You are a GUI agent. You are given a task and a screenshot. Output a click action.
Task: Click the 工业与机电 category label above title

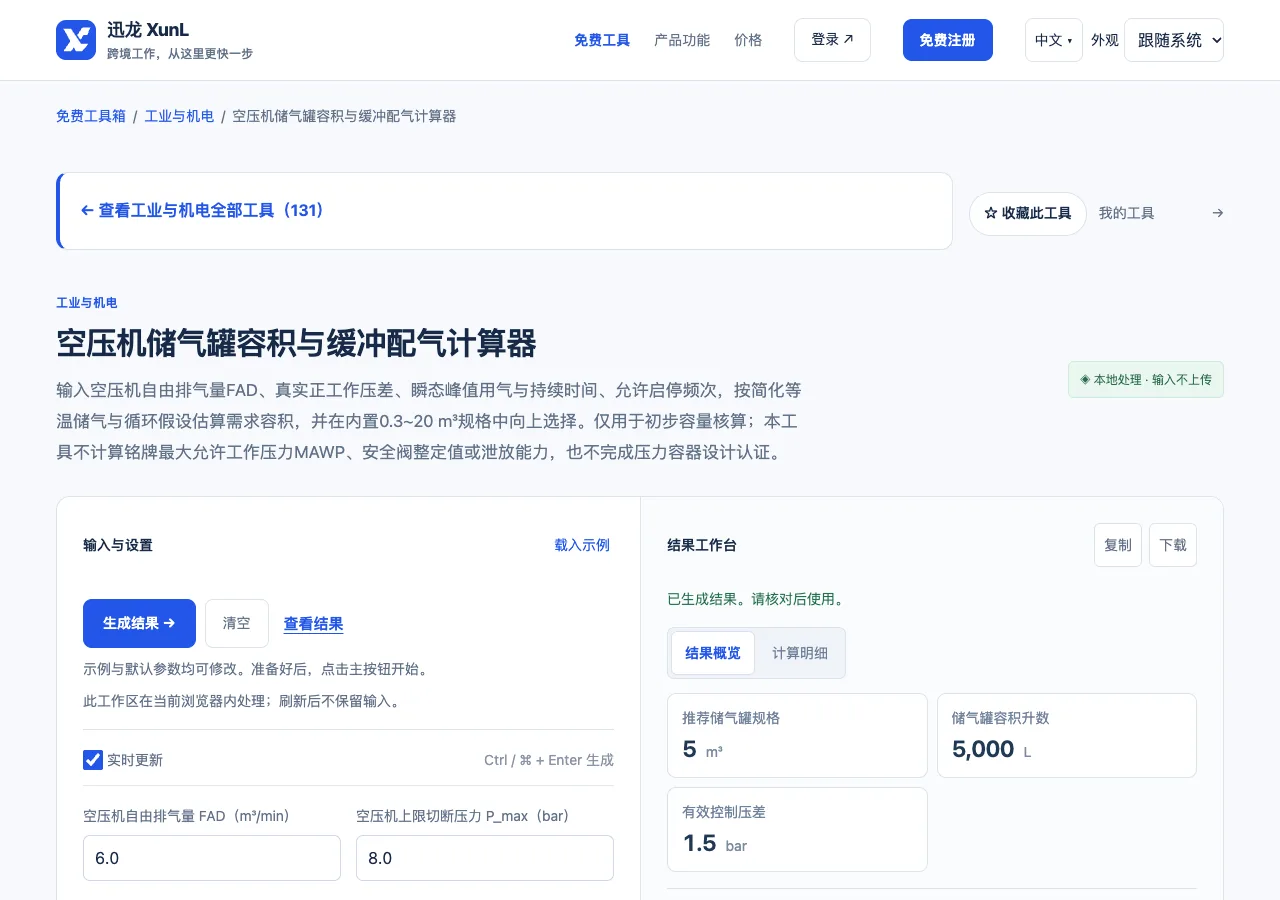pyautogui.click(x=87, y=303)
